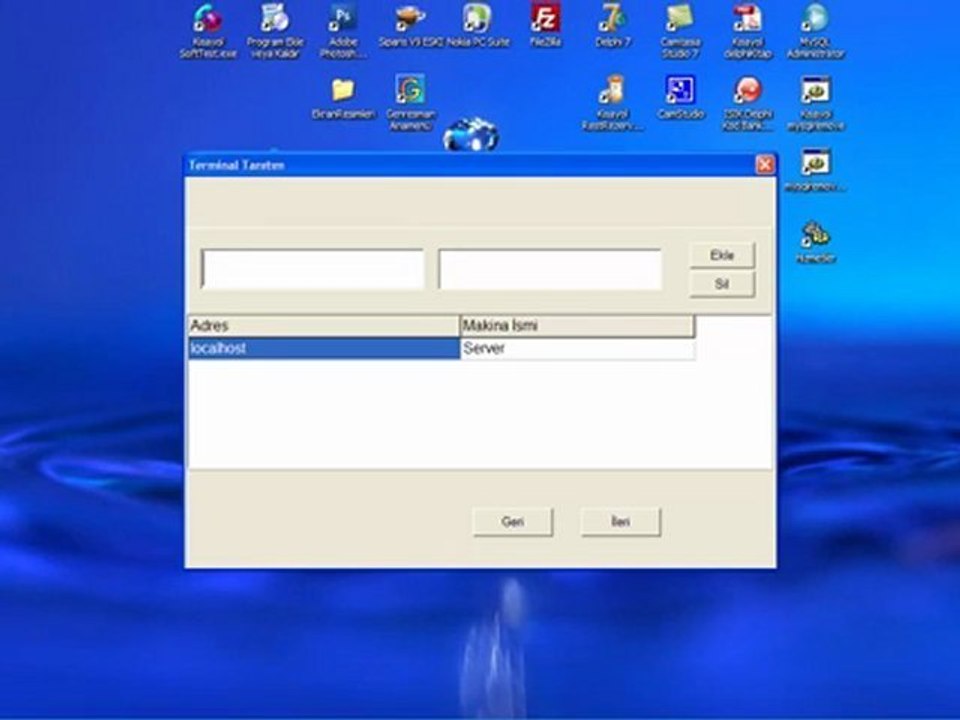Open the FileZilla desktop icon
The width and height of the screenshot is (960, 720).
544,24
